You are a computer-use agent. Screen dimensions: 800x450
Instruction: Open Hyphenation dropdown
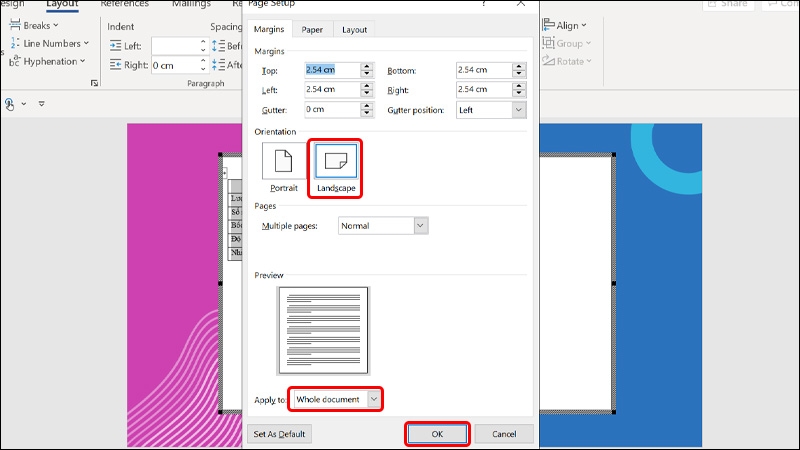pyautogui.click(x=47, y=61)
